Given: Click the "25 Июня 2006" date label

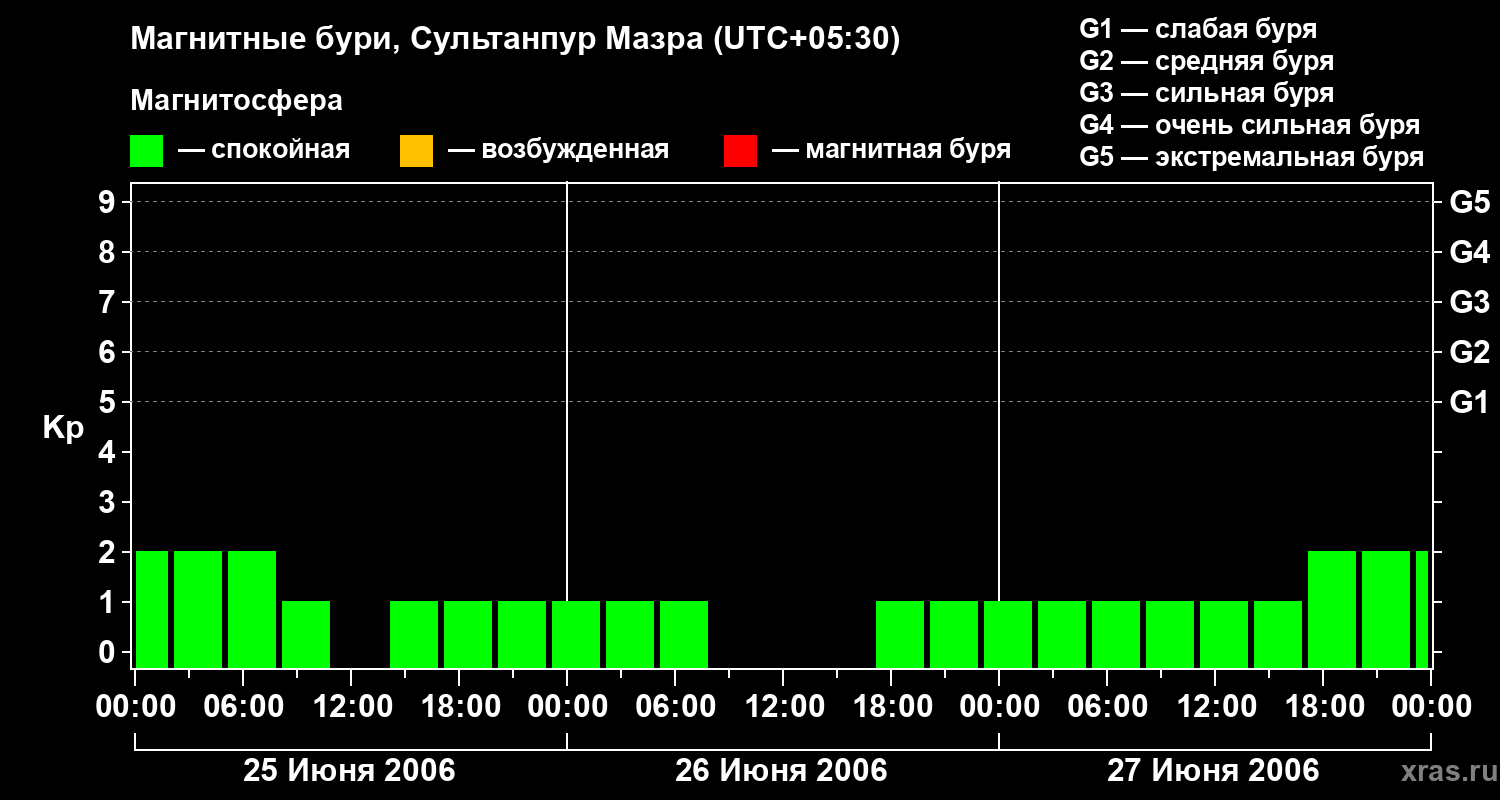Looking at the screenshot, I should tap(350, 771).
